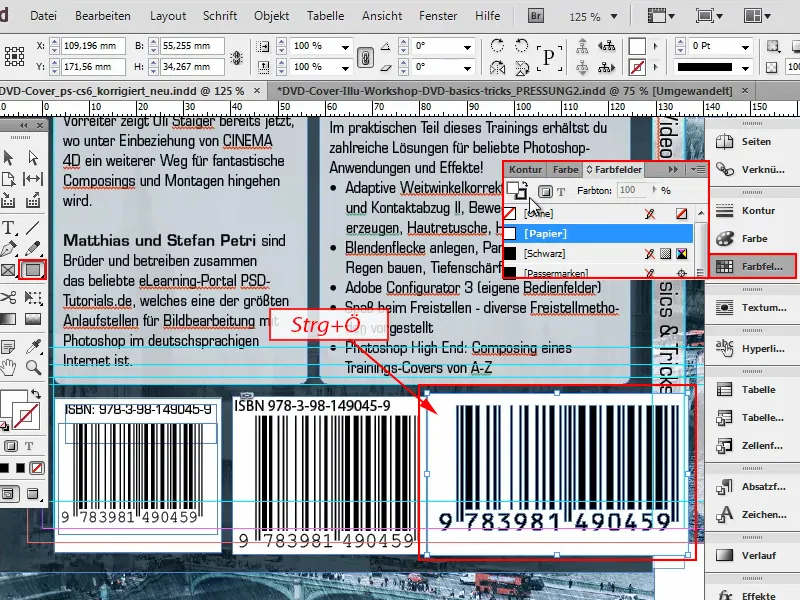
Task: Switch to the Farbe tab in color panel
Action: tap(565, 169)
